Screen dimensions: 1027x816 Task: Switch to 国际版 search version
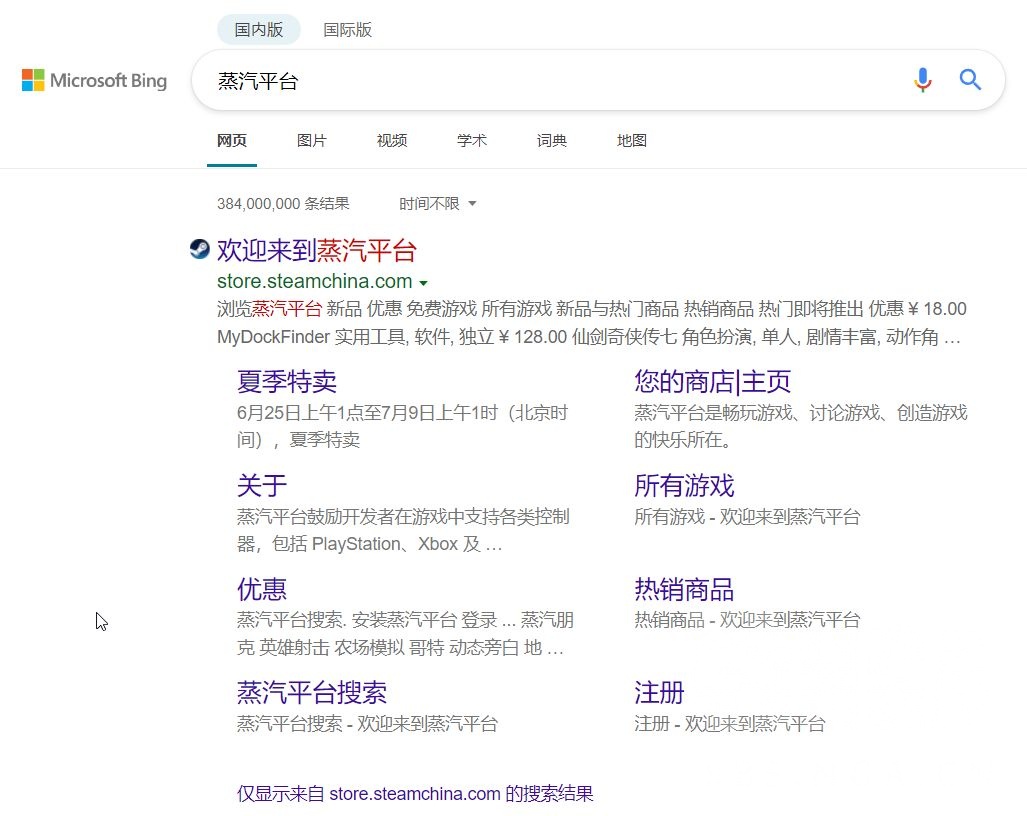347,29
